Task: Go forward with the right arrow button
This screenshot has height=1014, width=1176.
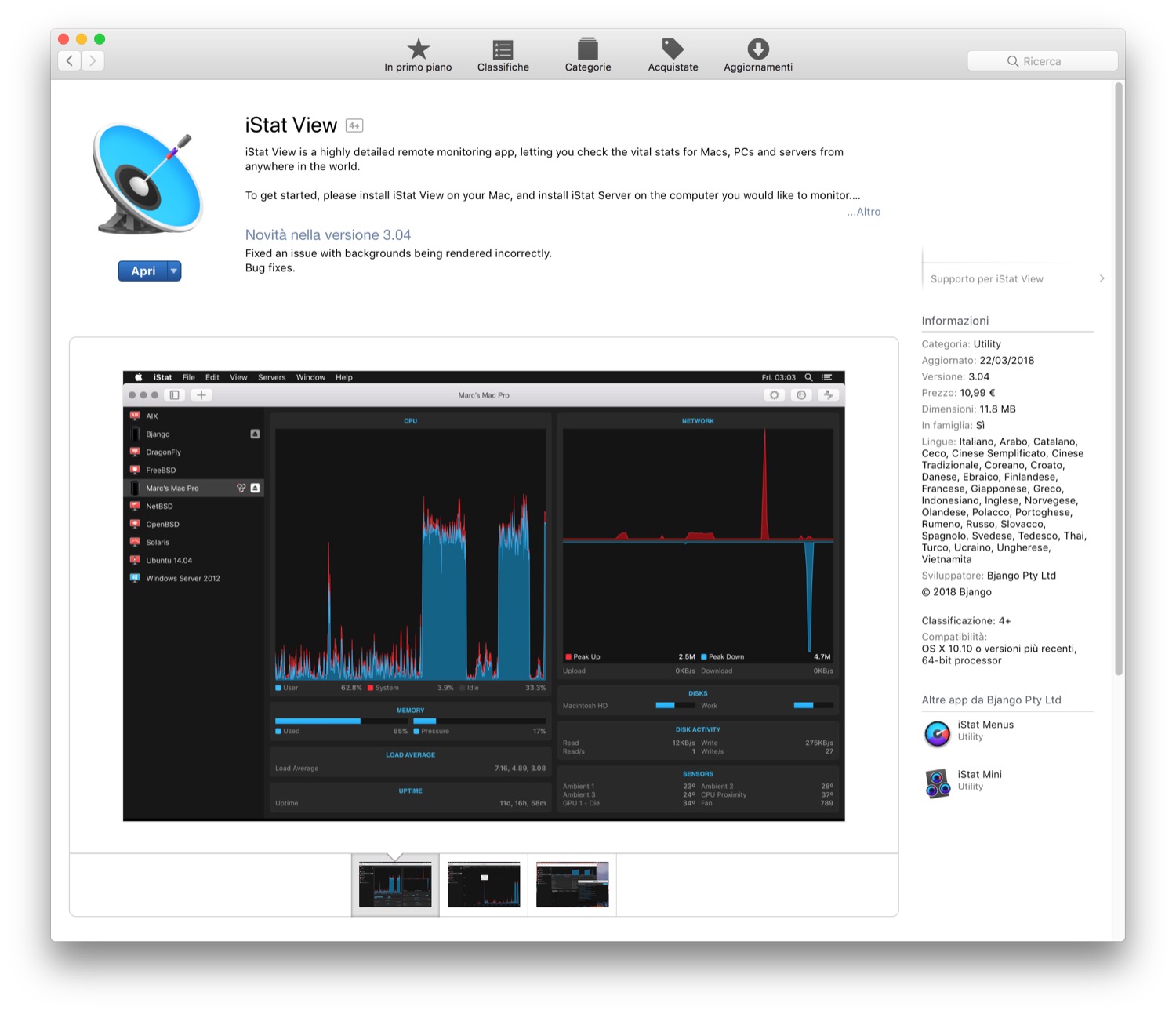Action: 93,60
